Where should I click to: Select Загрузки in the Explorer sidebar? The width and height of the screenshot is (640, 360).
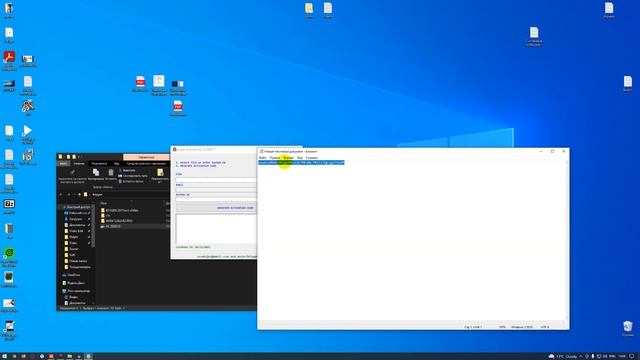76,219
